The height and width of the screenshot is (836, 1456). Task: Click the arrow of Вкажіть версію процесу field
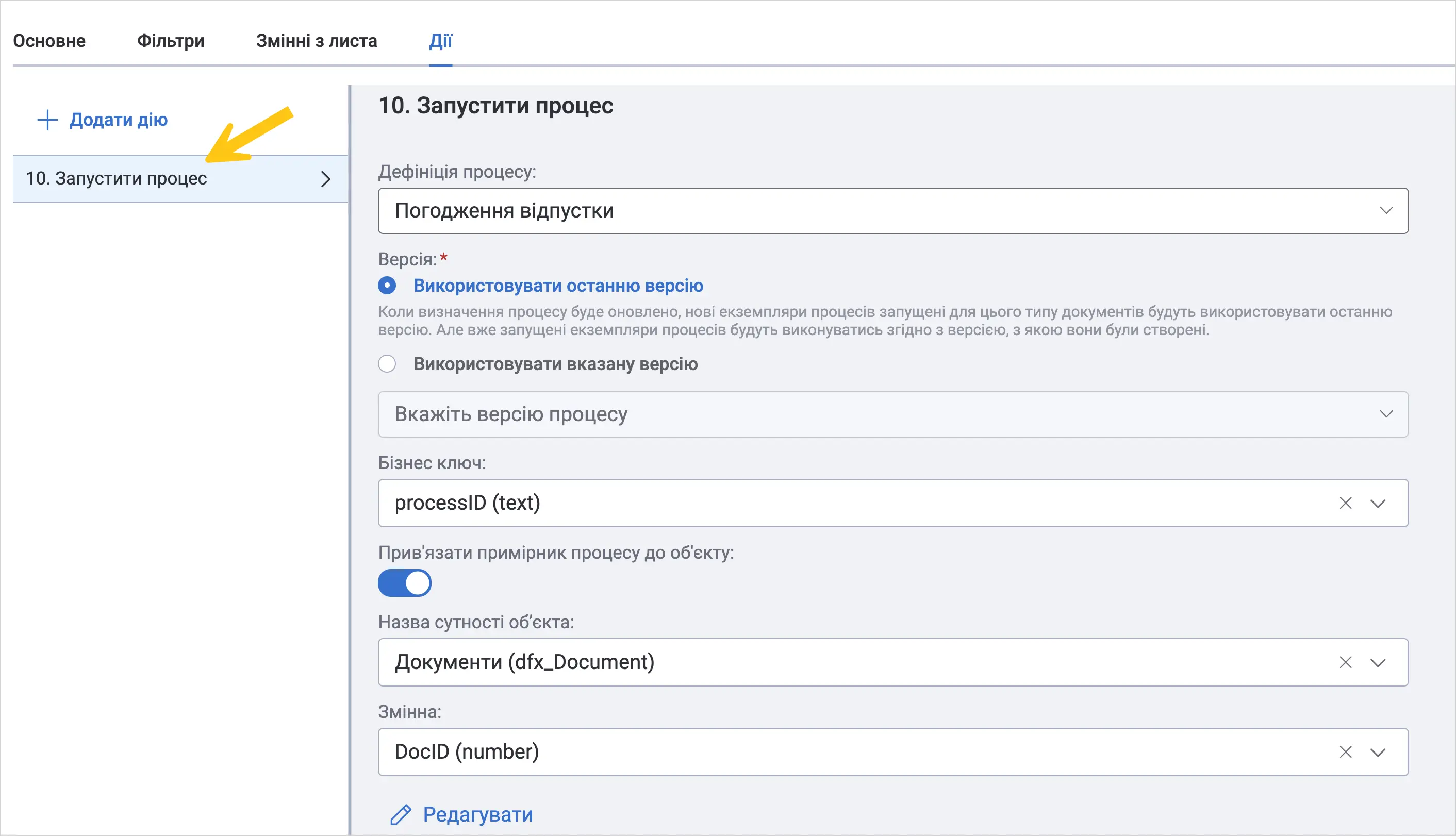pyautogui.click(x=1386, y=414)
